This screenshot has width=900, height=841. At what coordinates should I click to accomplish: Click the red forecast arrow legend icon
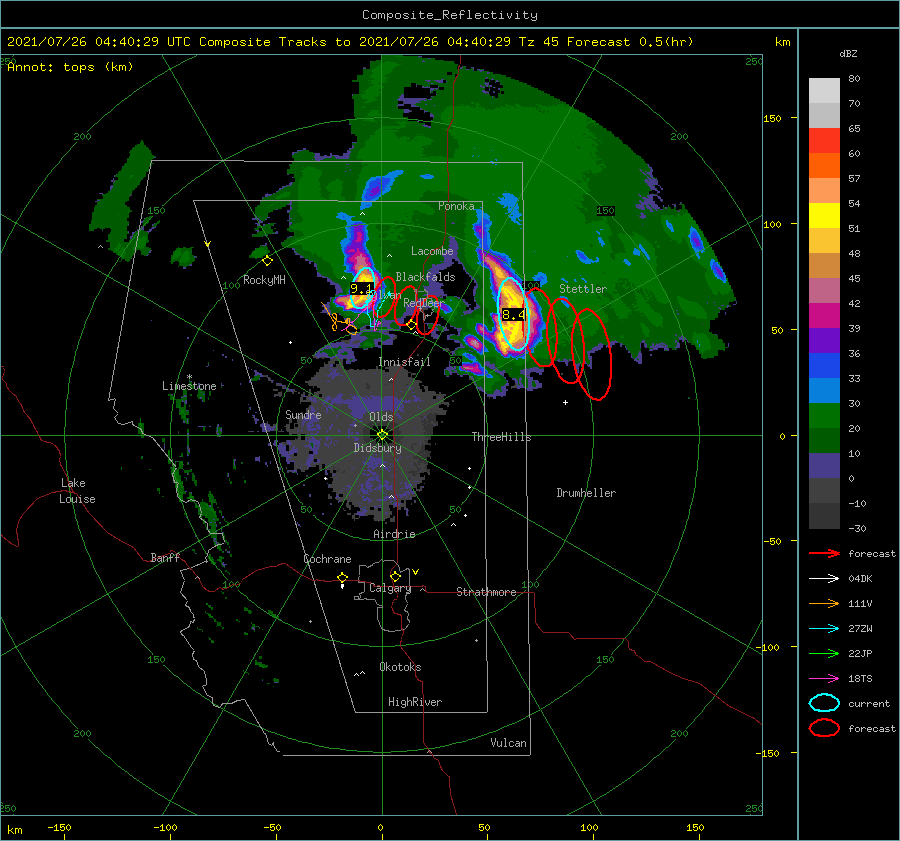pos(824,553)
